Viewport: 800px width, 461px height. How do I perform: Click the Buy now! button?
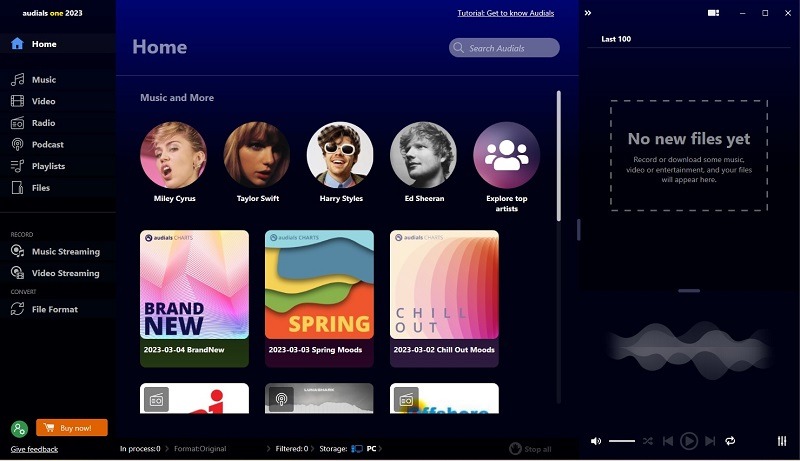click(x=72, y=428)
